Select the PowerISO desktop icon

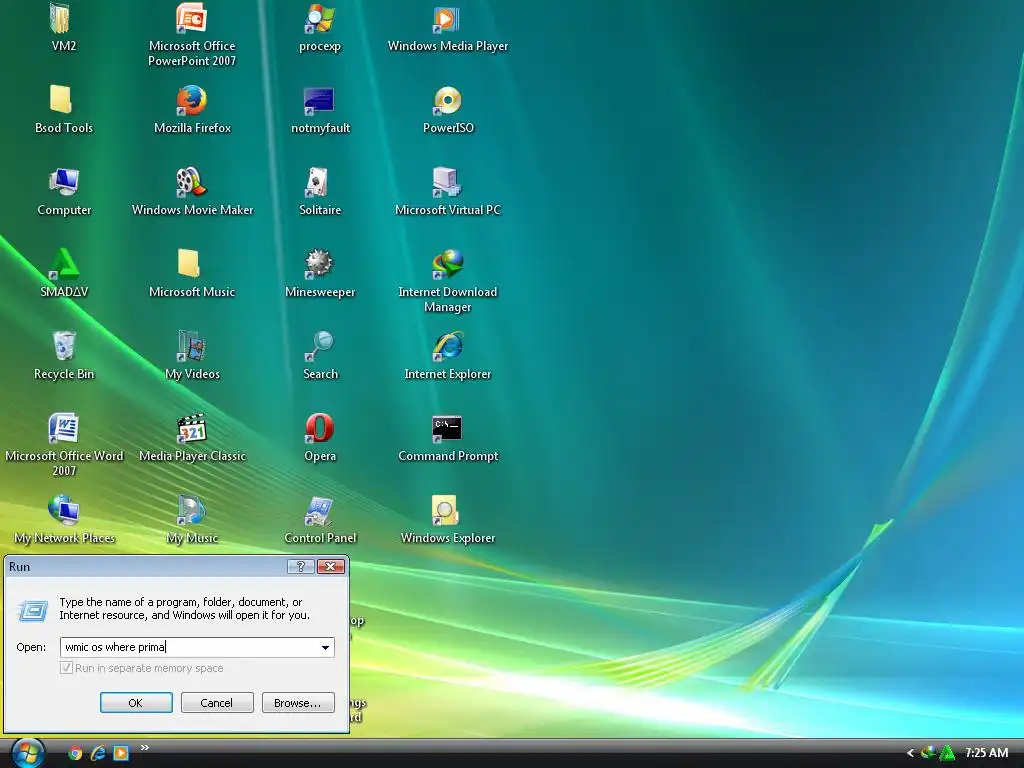click(447, 100)
